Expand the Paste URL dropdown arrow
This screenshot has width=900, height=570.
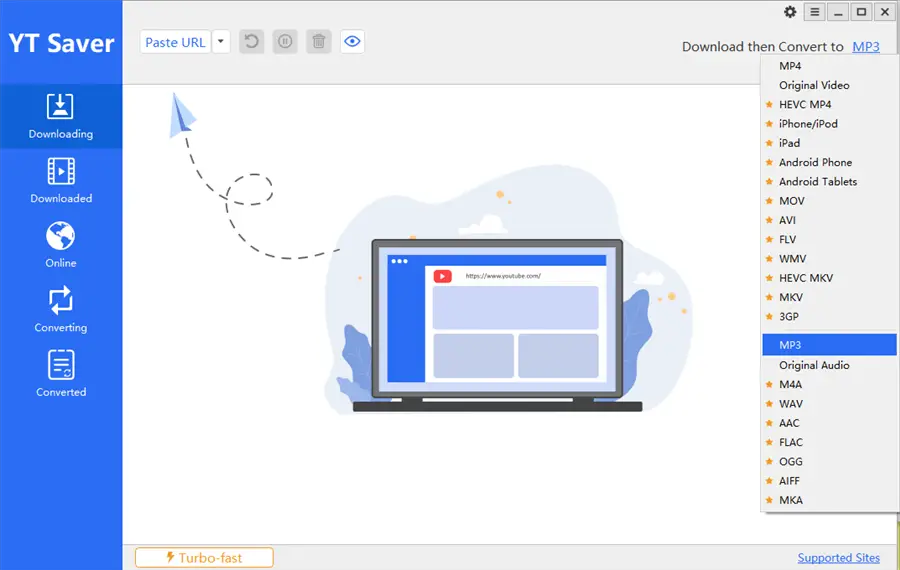click(221, 42)
